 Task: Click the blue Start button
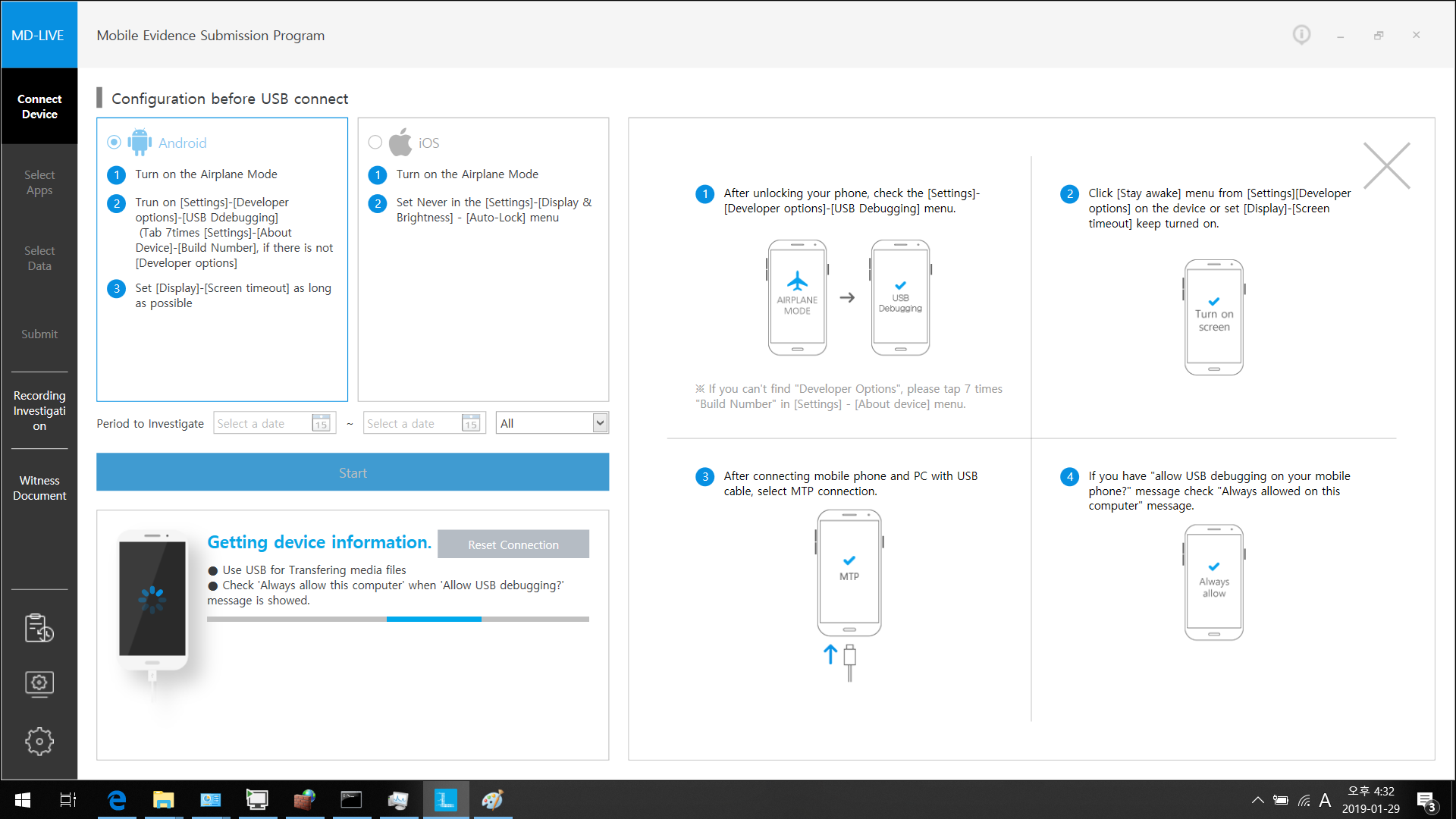click(353, 472)
